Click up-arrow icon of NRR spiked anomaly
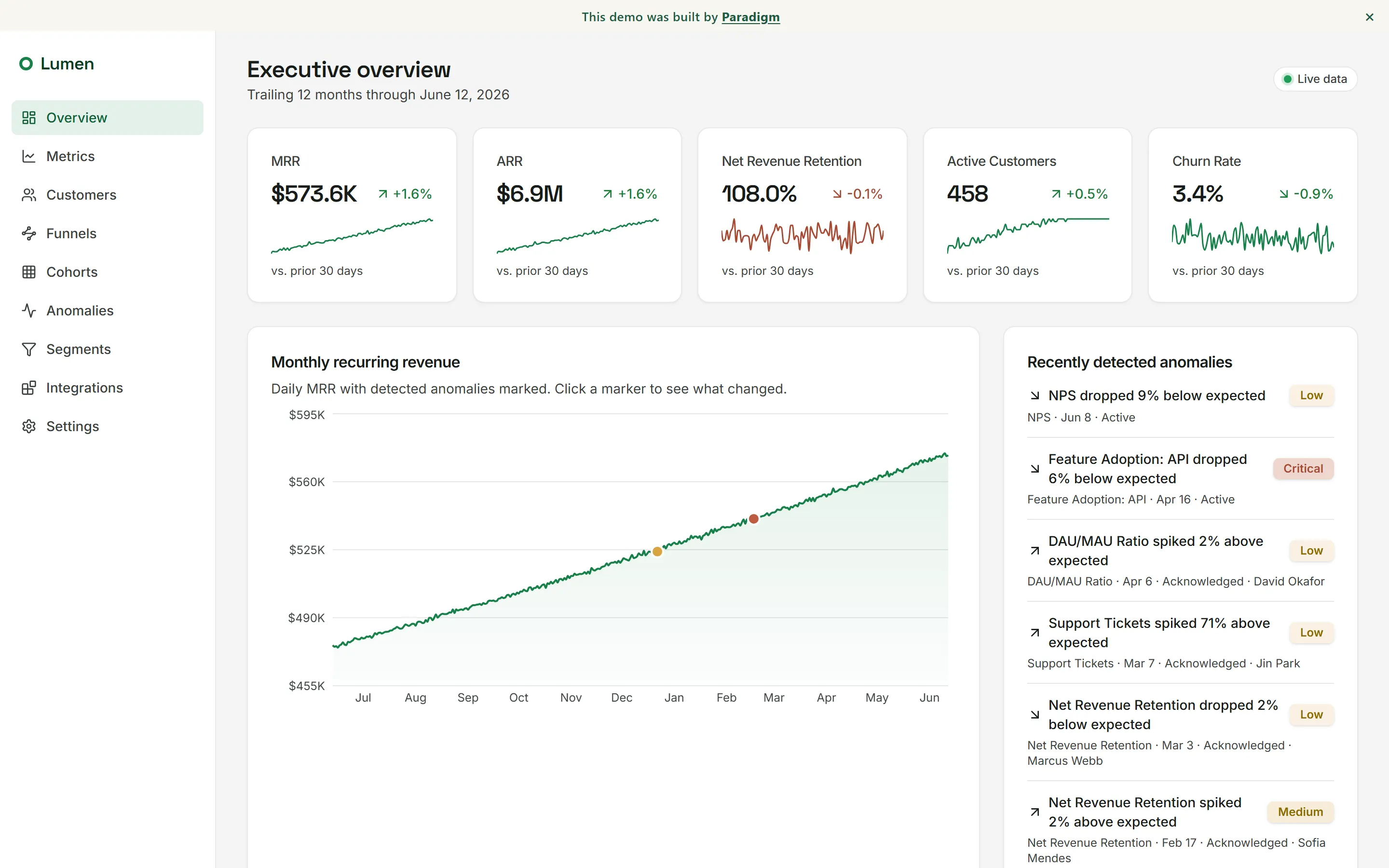This screenshot has width=1389, height=868. point(1035,812)
